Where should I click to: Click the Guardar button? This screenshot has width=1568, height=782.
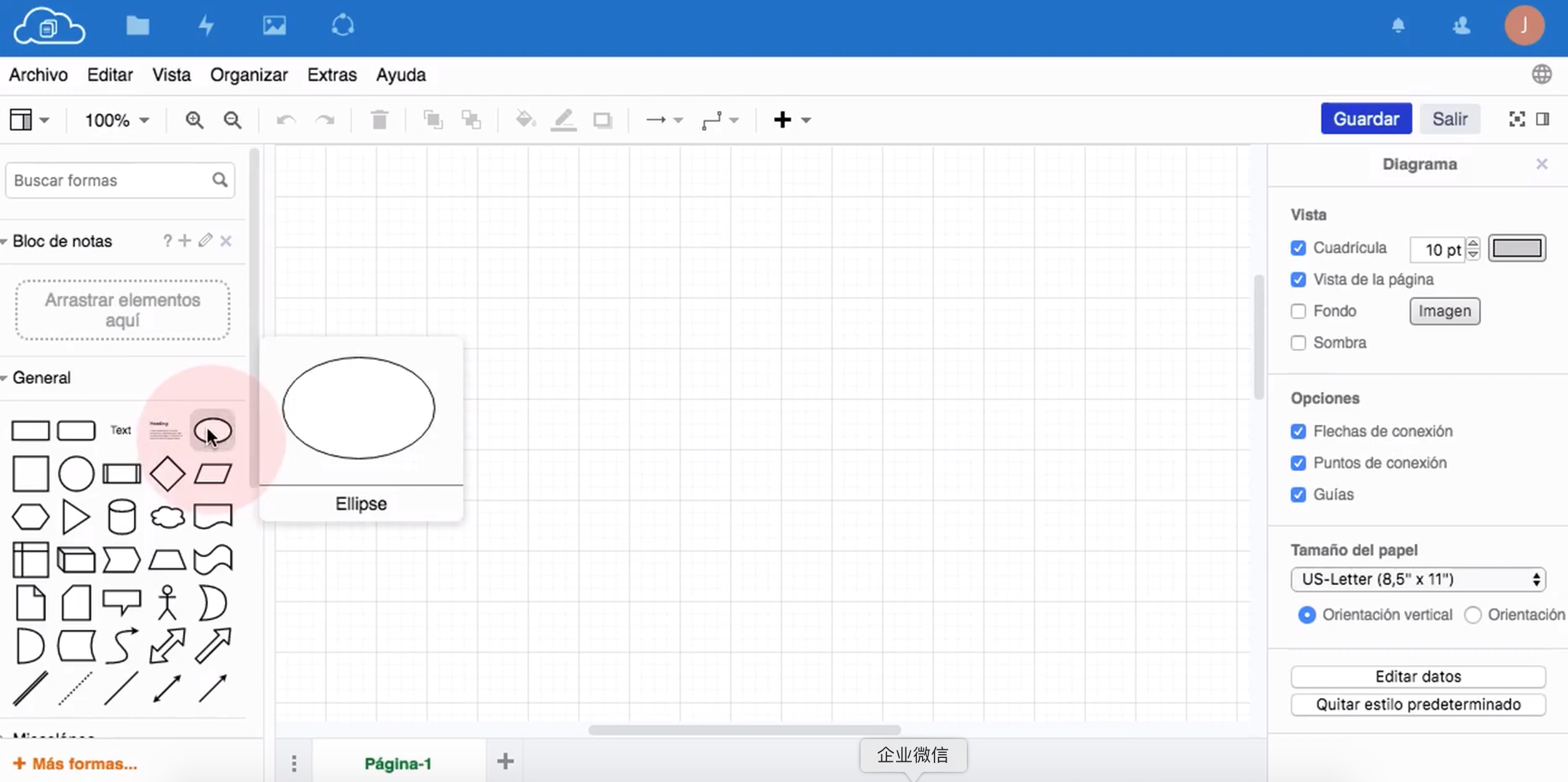pyautogui.click(x=1366, y=119)
